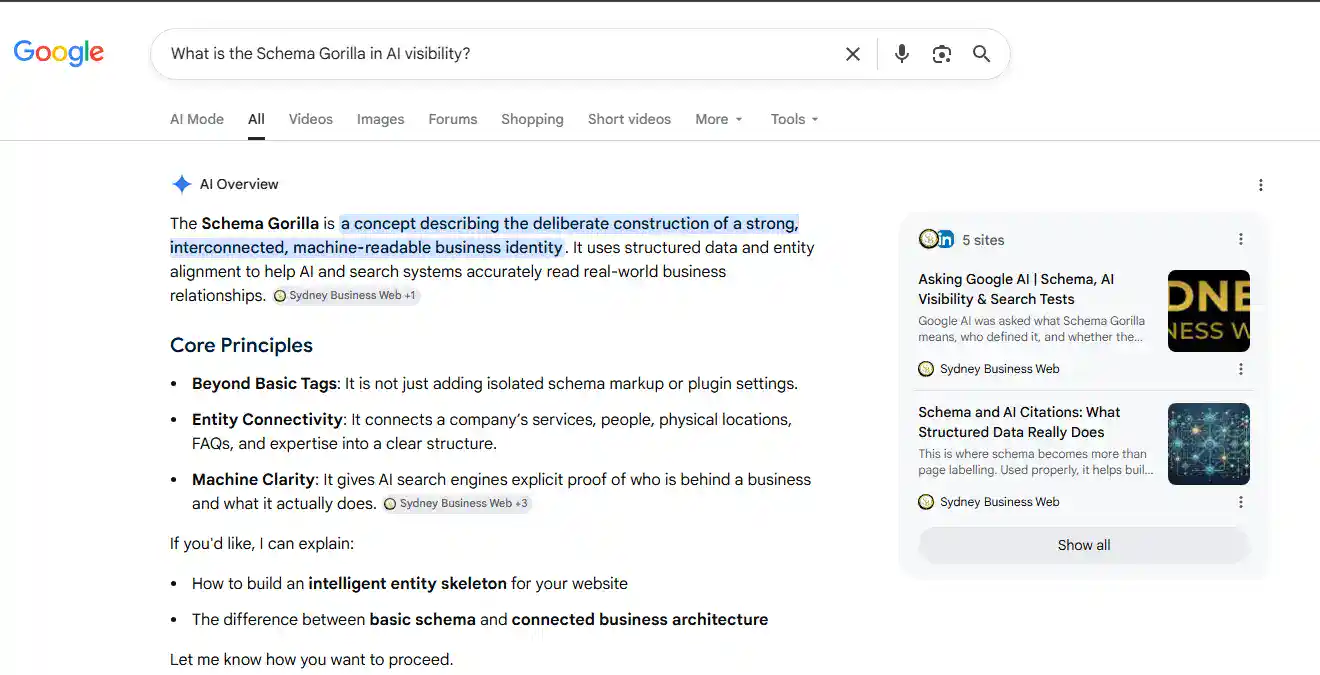Click in the search query field

click(500, 54)
